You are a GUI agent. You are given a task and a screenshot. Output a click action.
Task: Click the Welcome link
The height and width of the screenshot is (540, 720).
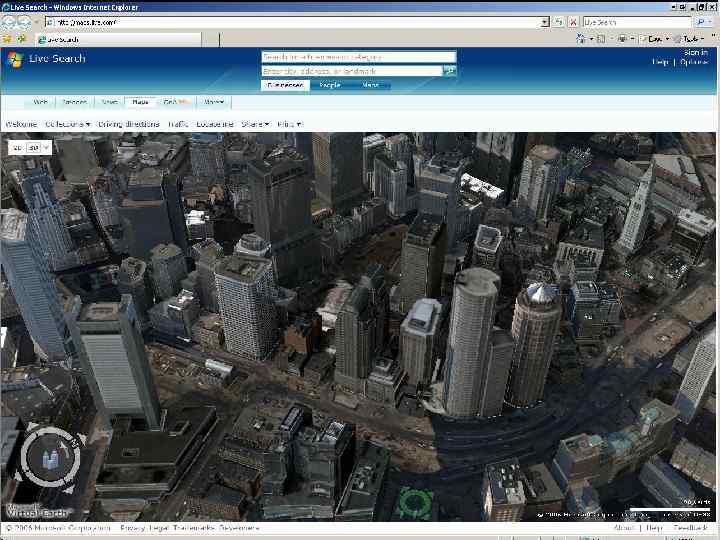click(21, 124)
